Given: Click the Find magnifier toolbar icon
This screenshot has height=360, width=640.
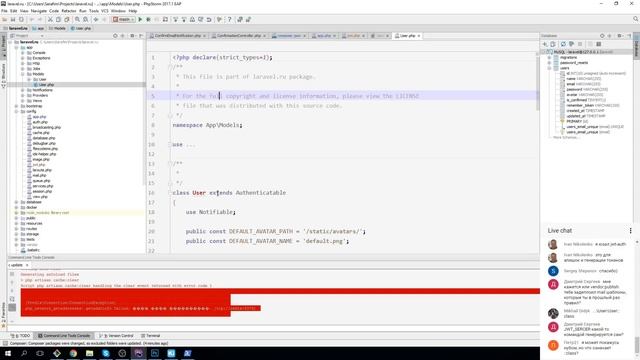Looking at the screenshot, I should click(x=77, y=19).
